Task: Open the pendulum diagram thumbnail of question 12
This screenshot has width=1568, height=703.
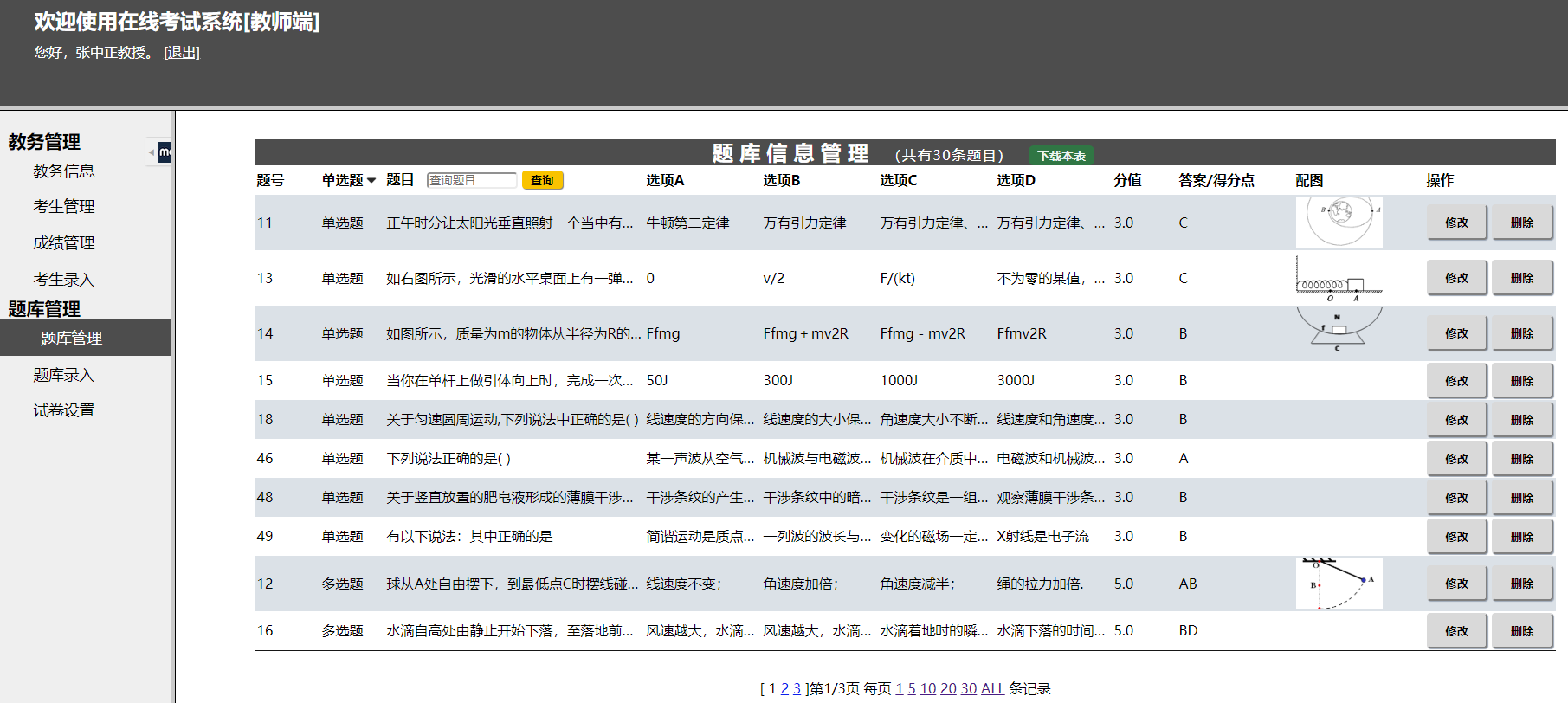Action: 1339,584
